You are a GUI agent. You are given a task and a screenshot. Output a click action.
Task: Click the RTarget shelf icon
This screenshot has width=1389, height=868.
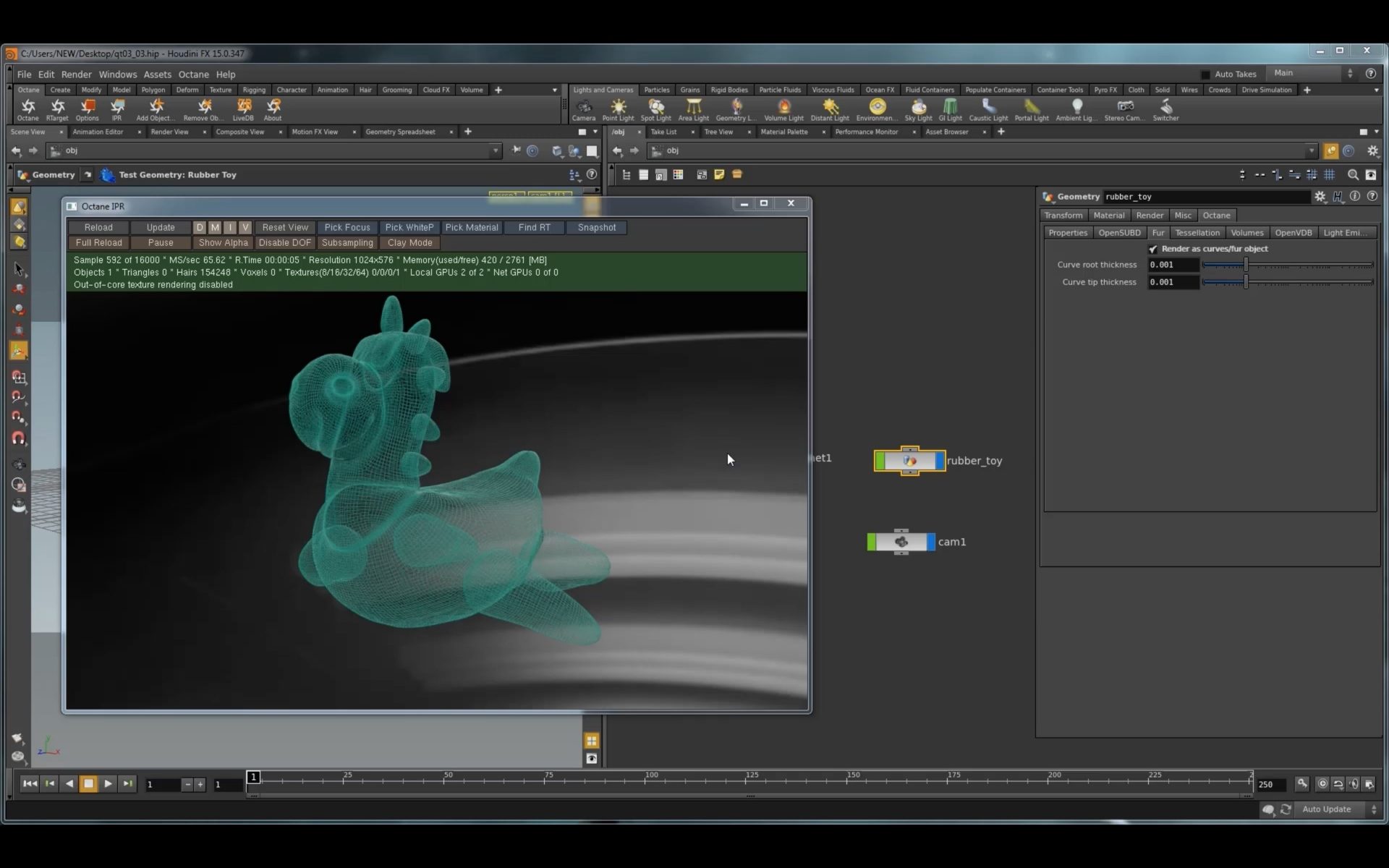coord(57,110)
